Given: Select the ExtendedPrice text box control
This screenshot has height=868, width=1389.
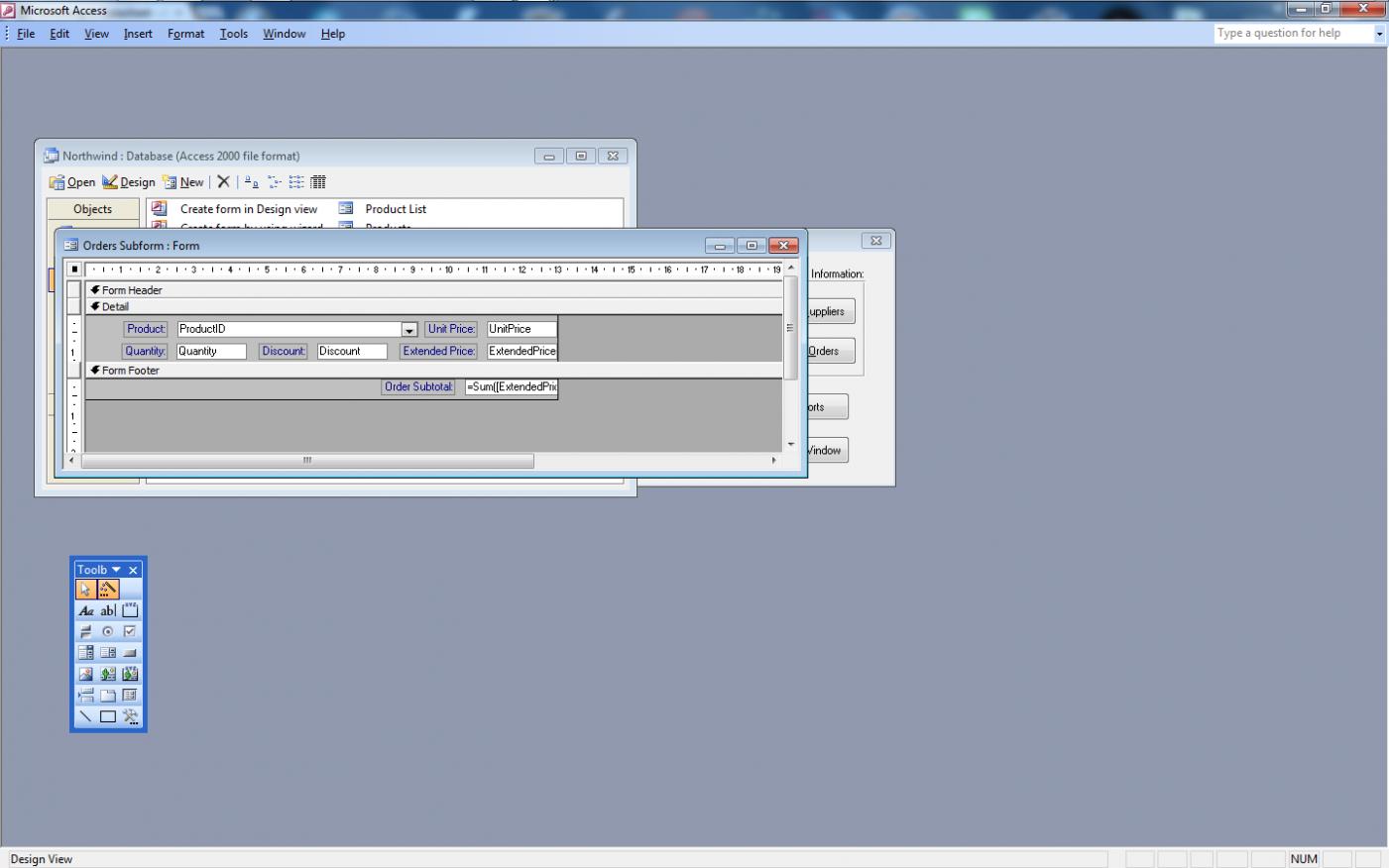Looking at the screenshot, I should click(521, 351).
